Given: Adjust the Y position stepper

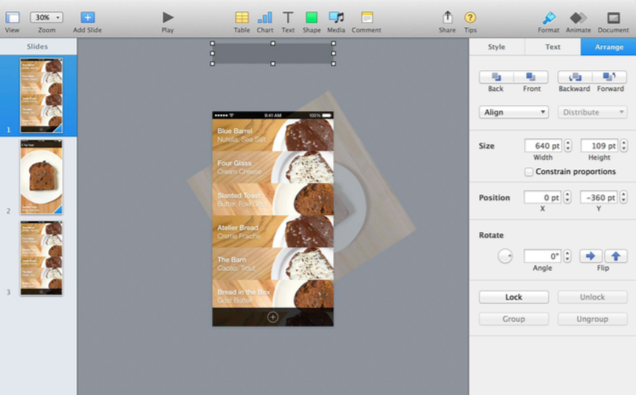Looking at the screenshot, I should click(624, 198).
